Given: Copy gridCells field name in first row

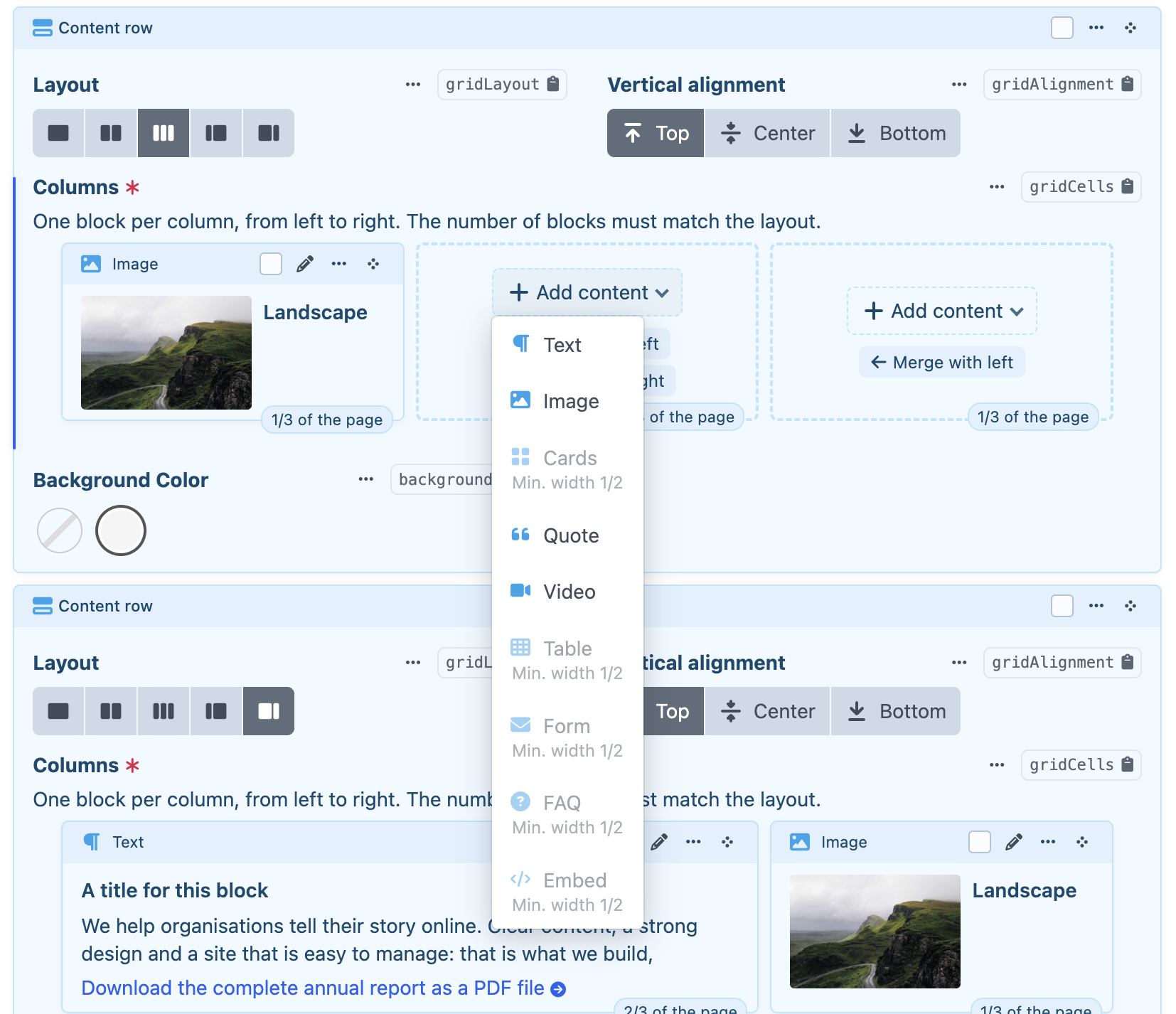Looking at the screenshot, I should (x=1081, y=186).
